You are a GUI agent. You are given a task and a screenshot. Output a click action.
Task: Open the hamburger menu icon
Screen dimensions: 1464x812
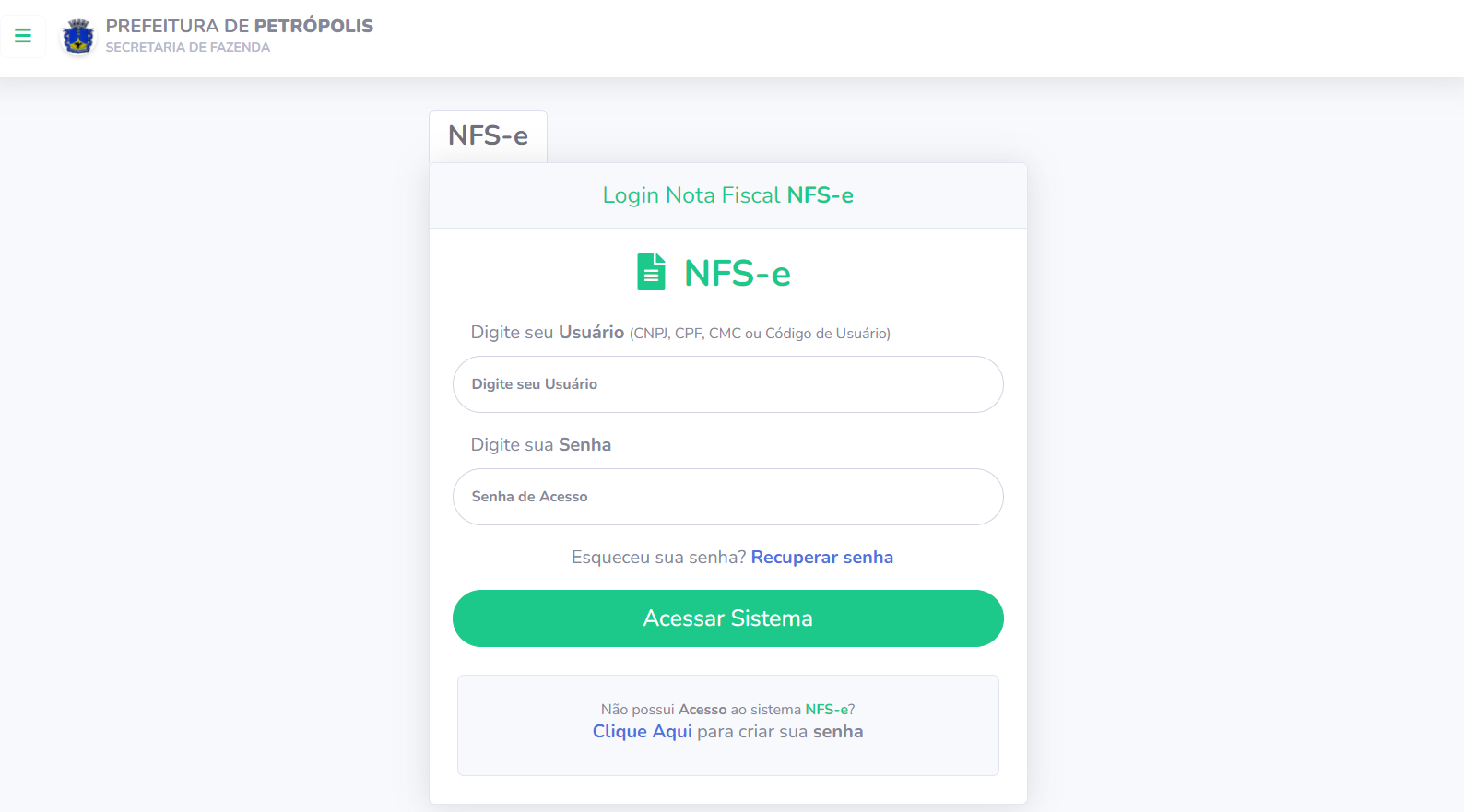[23, 36]
